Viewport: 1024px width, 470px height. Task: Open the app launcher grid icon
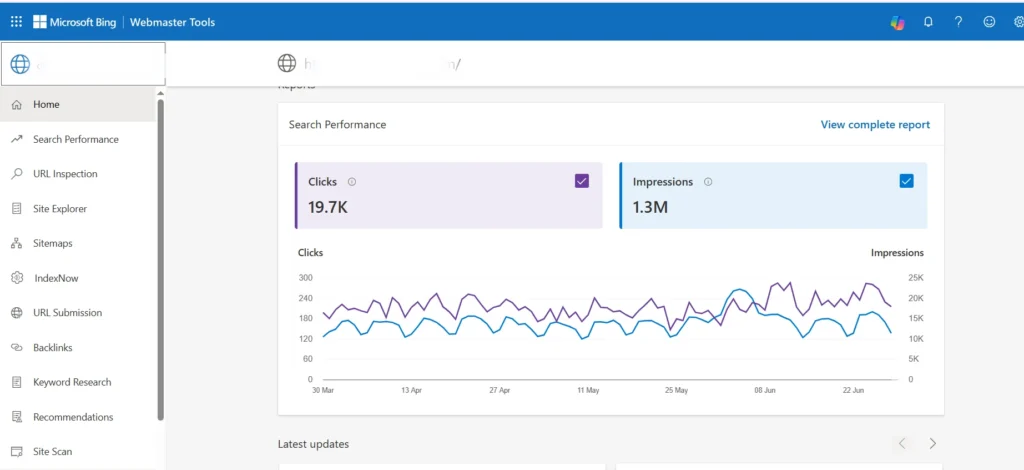16,22
